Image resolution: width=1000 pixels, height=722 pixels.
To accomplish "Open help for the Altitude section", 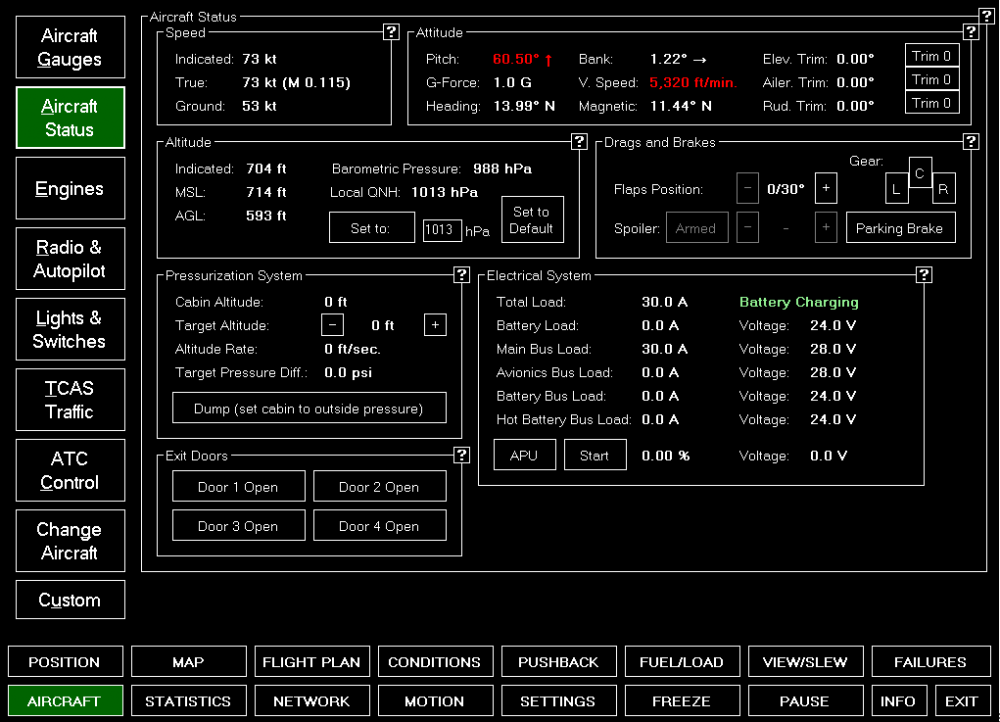I will point(579,142).
